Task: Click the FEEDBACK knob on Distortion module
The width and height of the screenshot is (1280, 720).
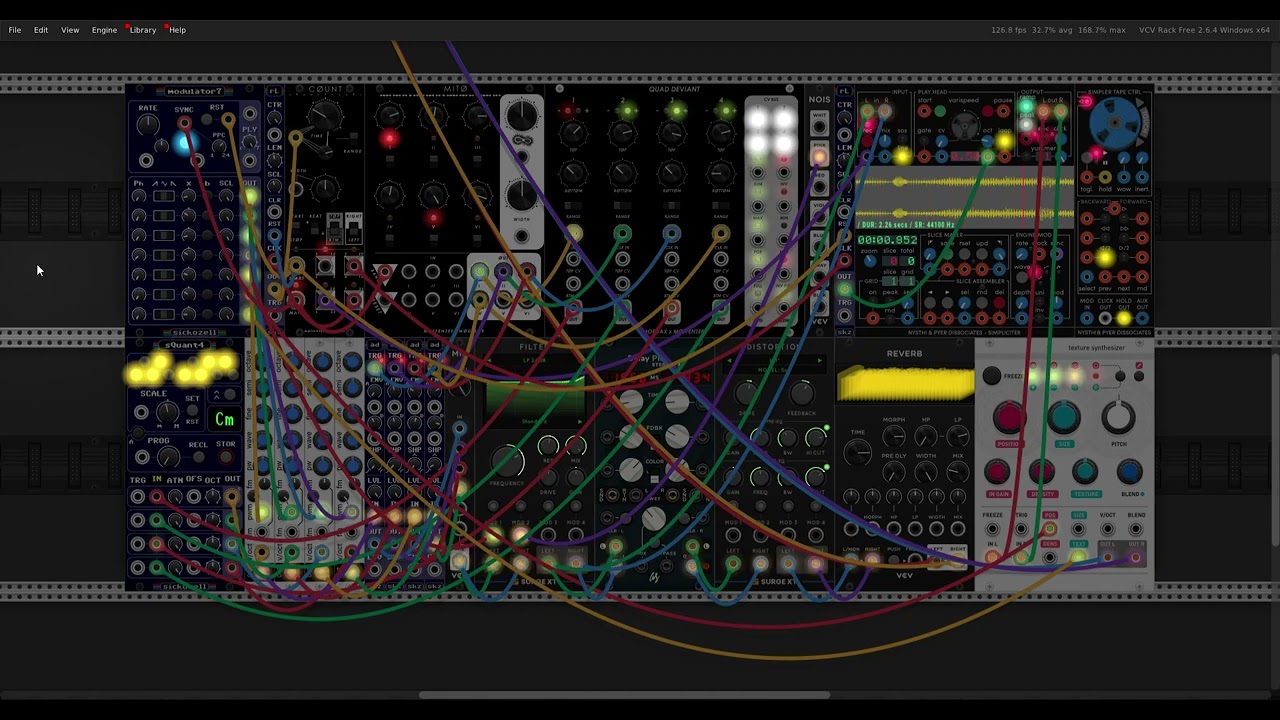Action: 802,394
